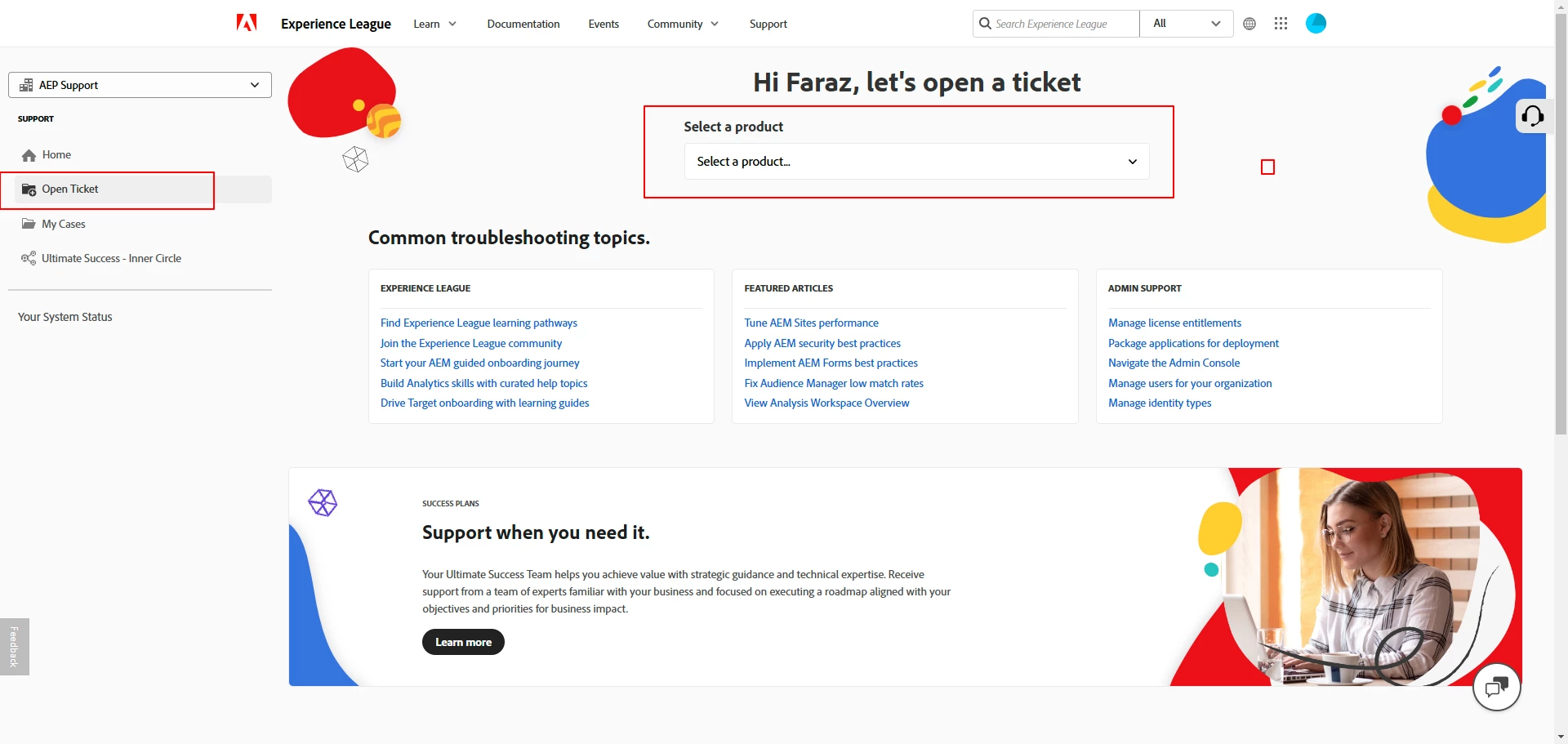Open Manage identity types
Screen dimensions: 1568x744
pos(1160,403)
